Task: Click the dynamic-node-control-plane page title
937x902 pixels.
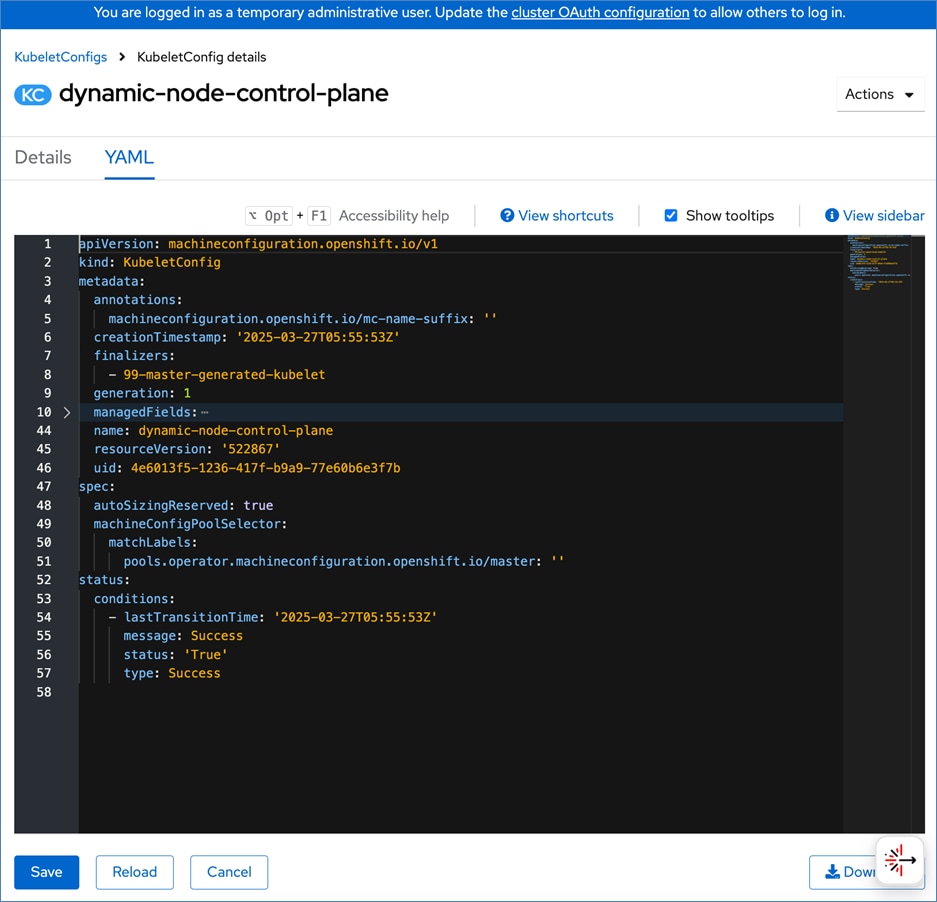Action: [223, 93]
